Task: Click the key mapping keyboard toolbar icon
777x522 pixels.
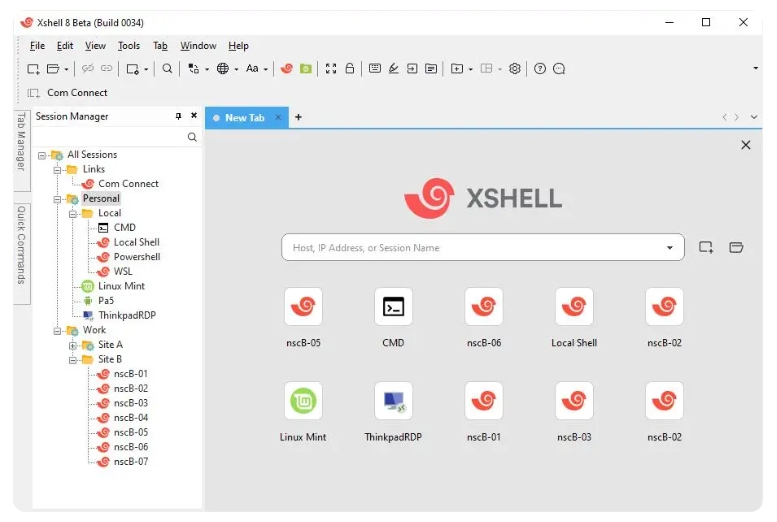Action: (x=375, y=68)
